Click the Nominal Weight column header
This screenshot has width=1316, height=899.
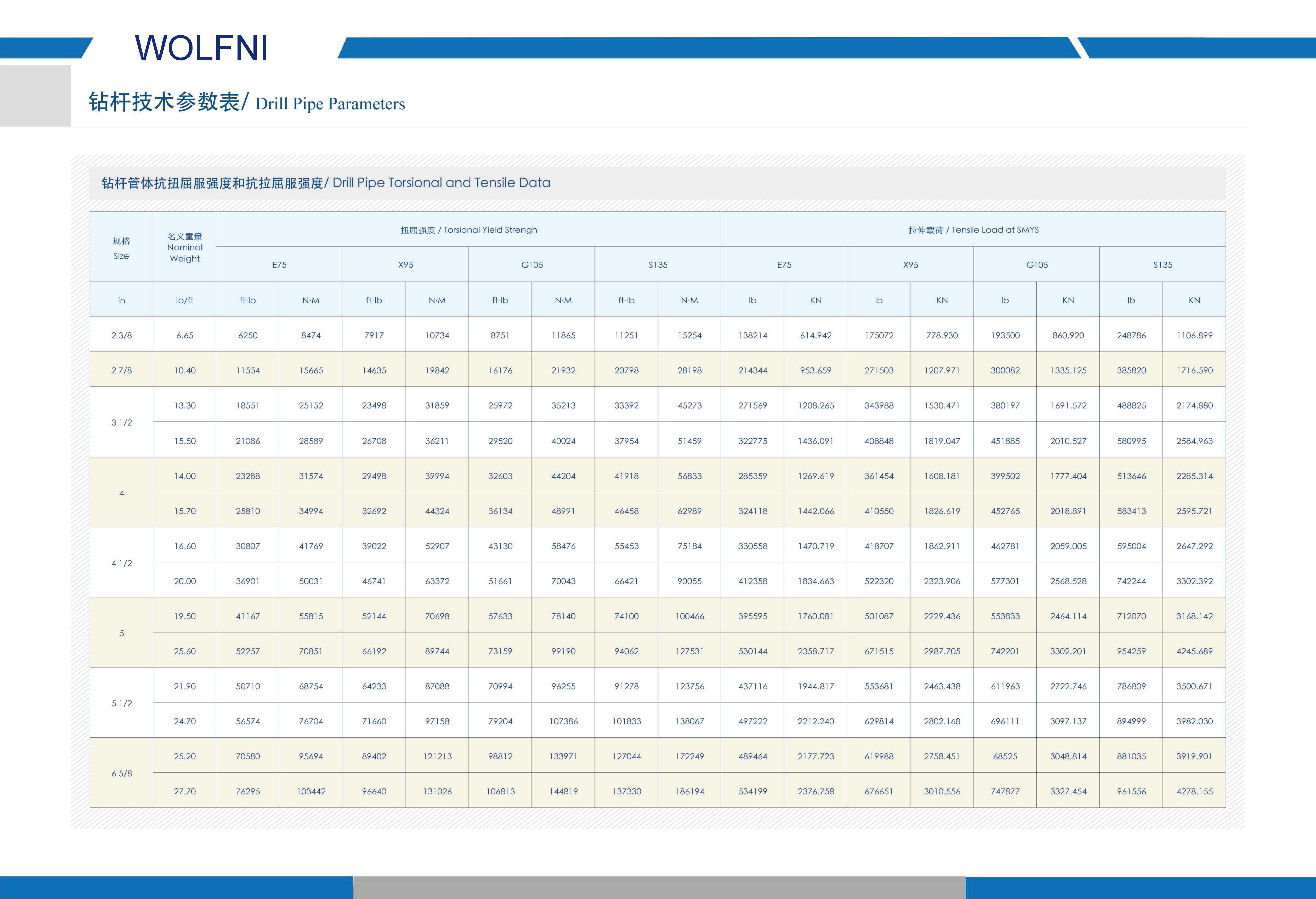point(185,247)
